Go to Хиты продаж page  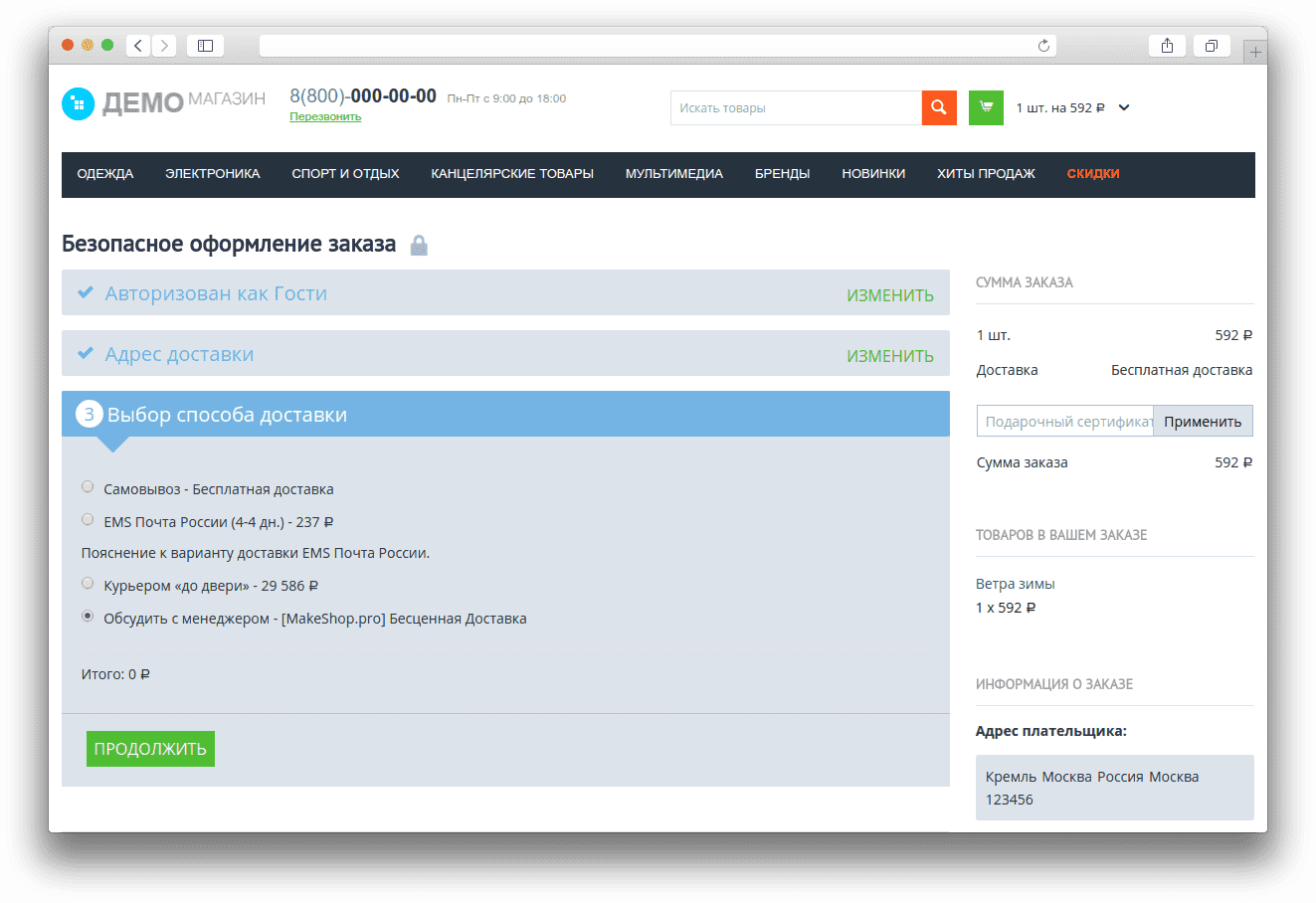[986, 174]
